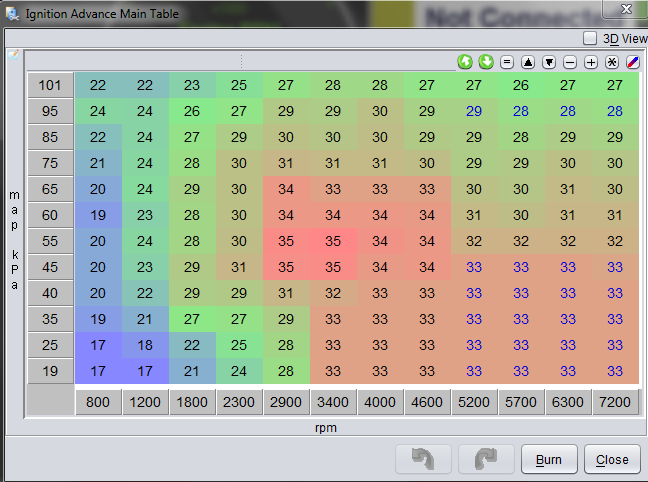Select blue cell 33 at 19 kPa, 7200 rpm
This screenshot has height=482, width=648.
tap(615, 371)
